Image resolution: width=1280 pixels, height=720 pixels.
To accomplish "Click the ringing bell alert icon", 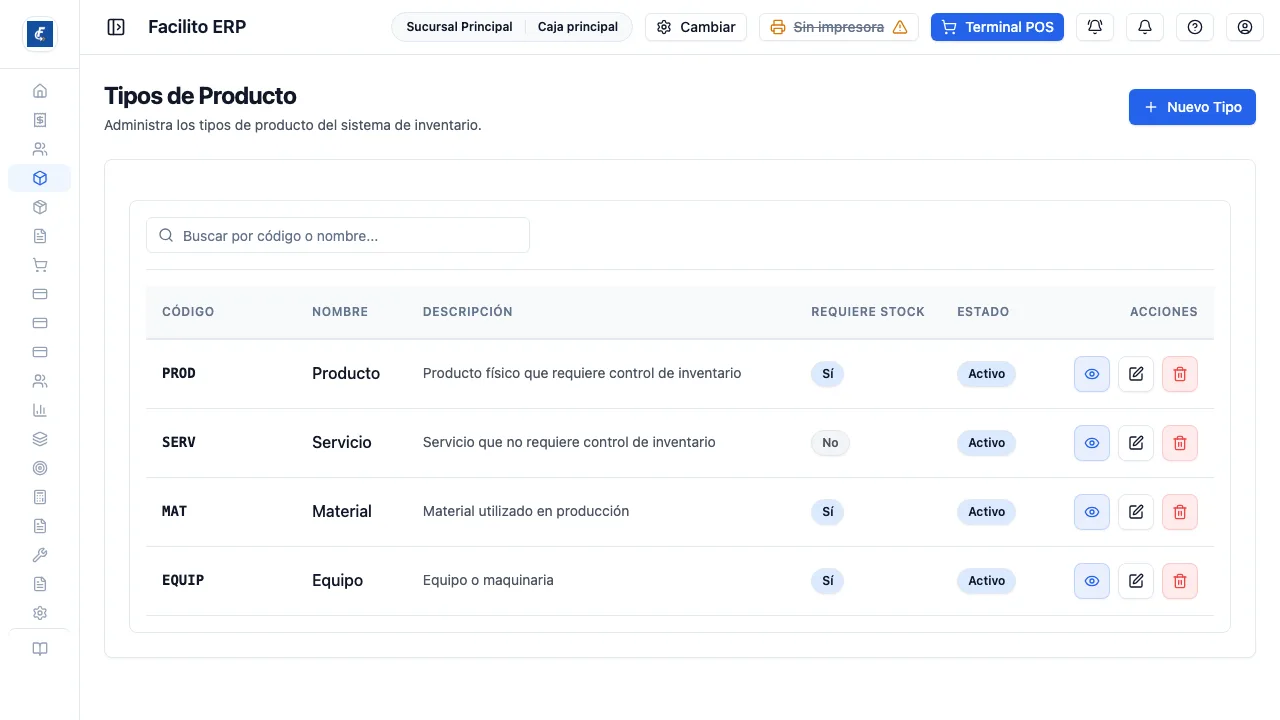I will tap(1095, 27).
